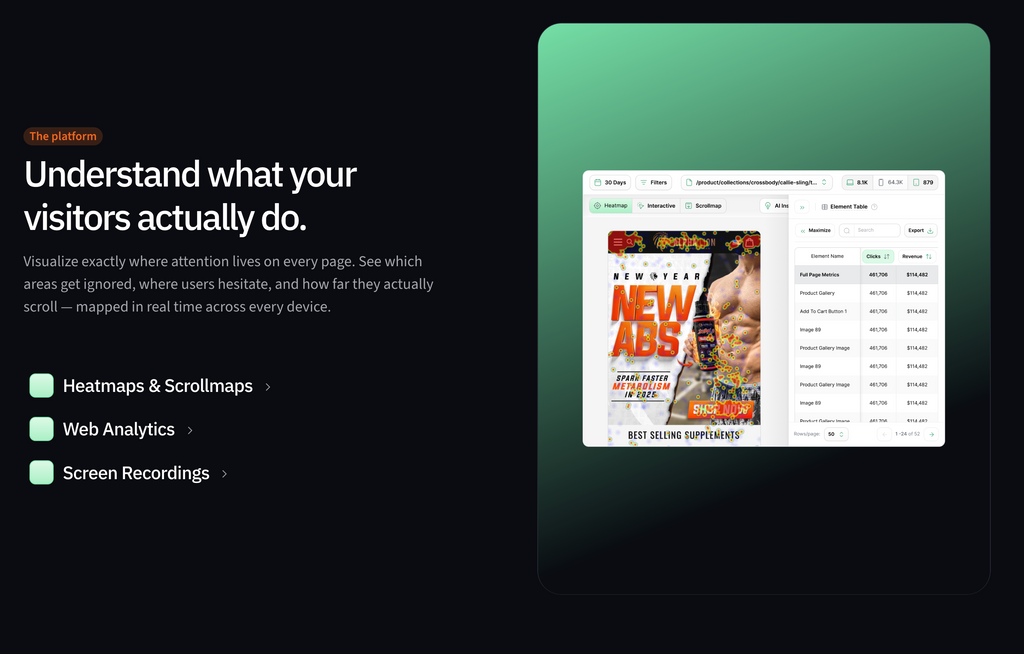Collapse the side panel with double-chevron icon
The image size is (1024, 654).
802,207
